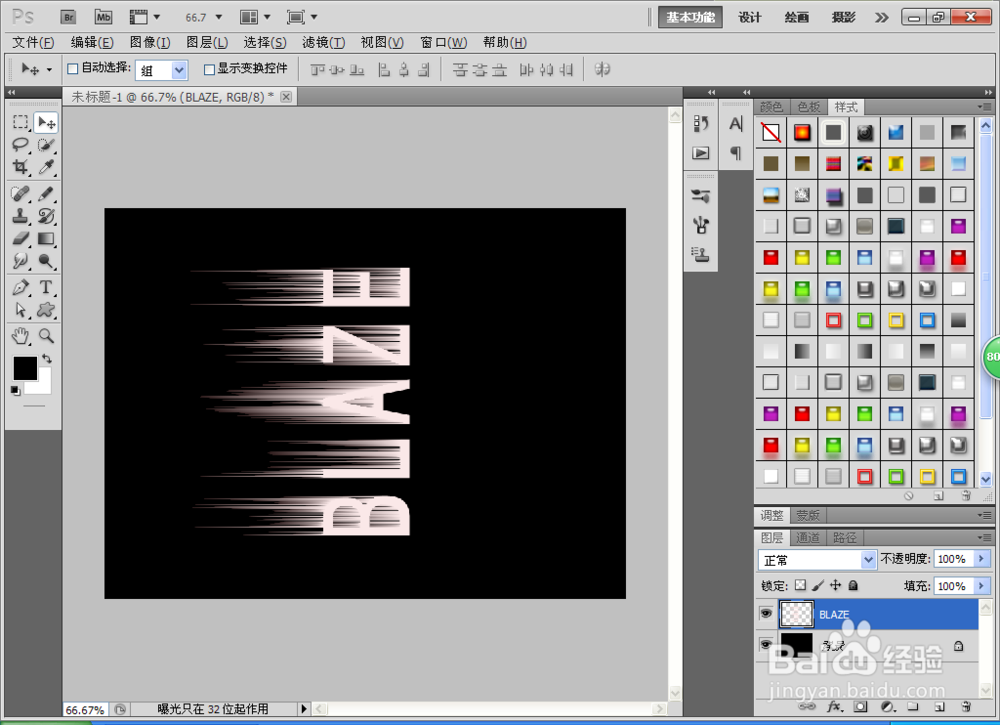Screen dimensions: 1000x725
Task: Select the Eraser tool
Action: (x=21, y=238)
